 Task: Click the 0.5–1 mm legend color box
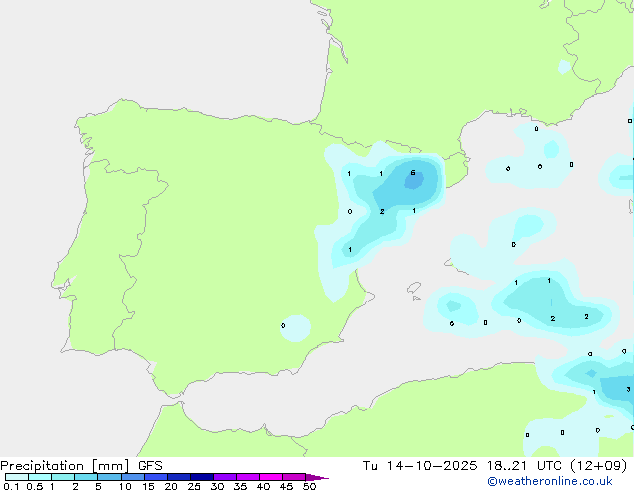pyautogui.click(x=40, y=477)
